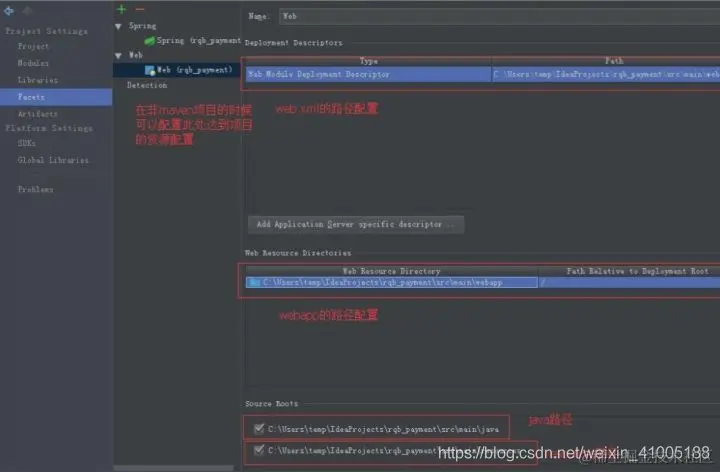720x472 pixels.
Task: Click the Type column header
Action: (x=368, y=61)
